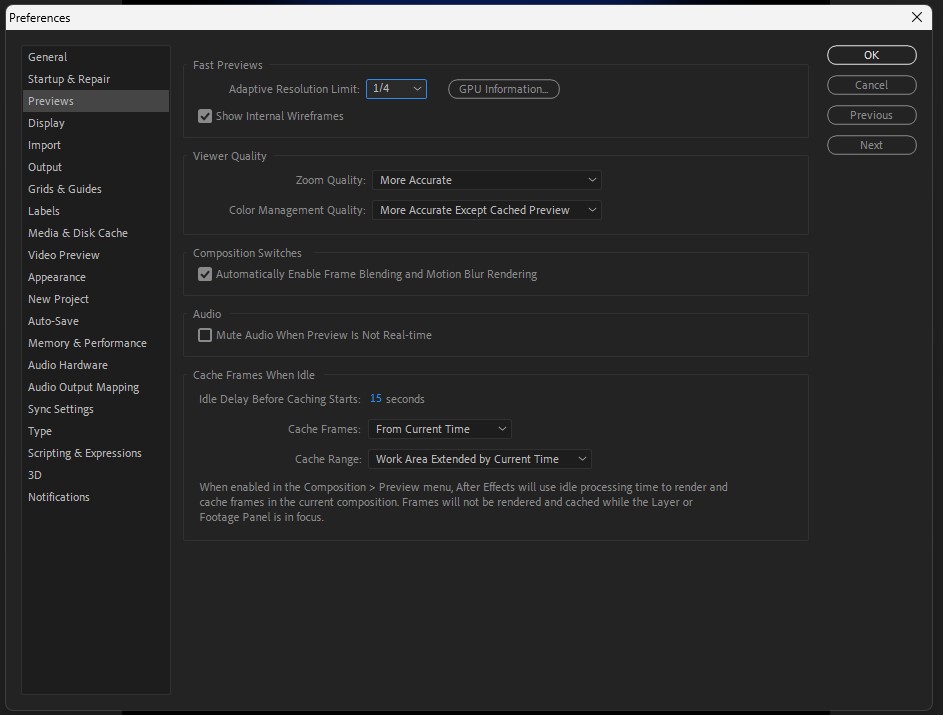Open the Audio Hardware preferences
943x715 pixels.
pos(67,365)
